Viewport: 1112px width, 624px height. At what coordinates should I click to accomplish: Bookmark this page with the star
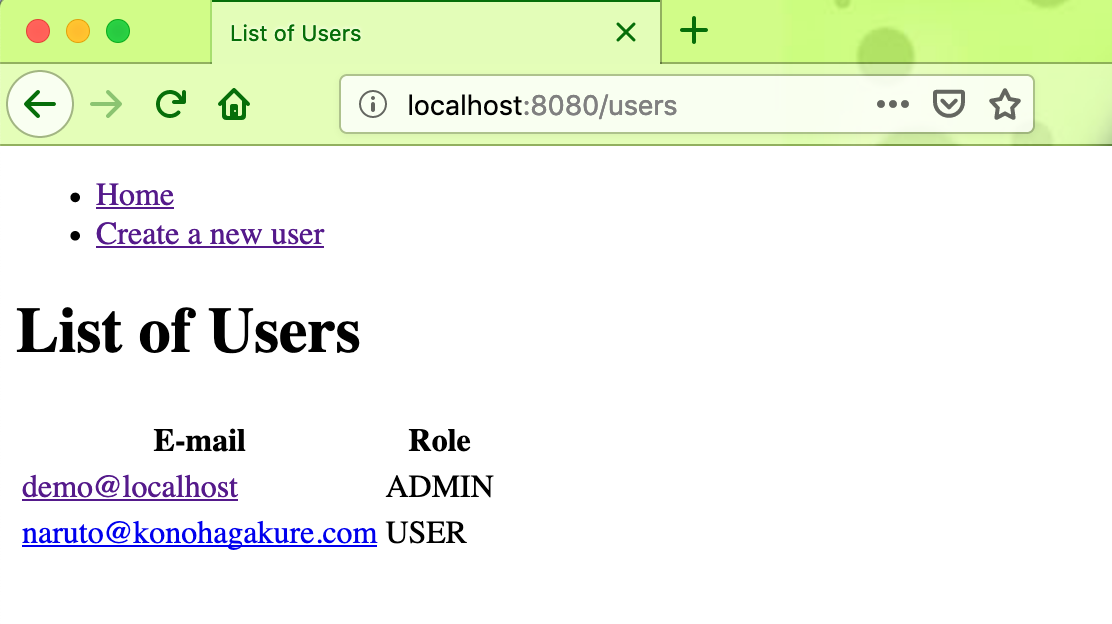pos(1004,104)
